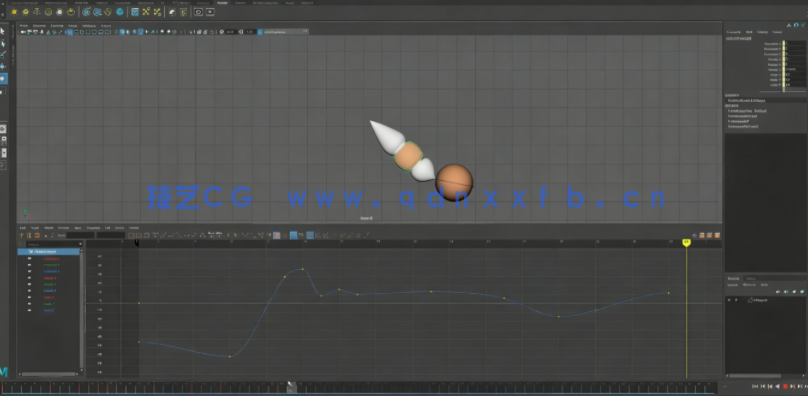Click the Grease Pencil viewport icon
Screen dimensions: 808x396
pos(60,32)
